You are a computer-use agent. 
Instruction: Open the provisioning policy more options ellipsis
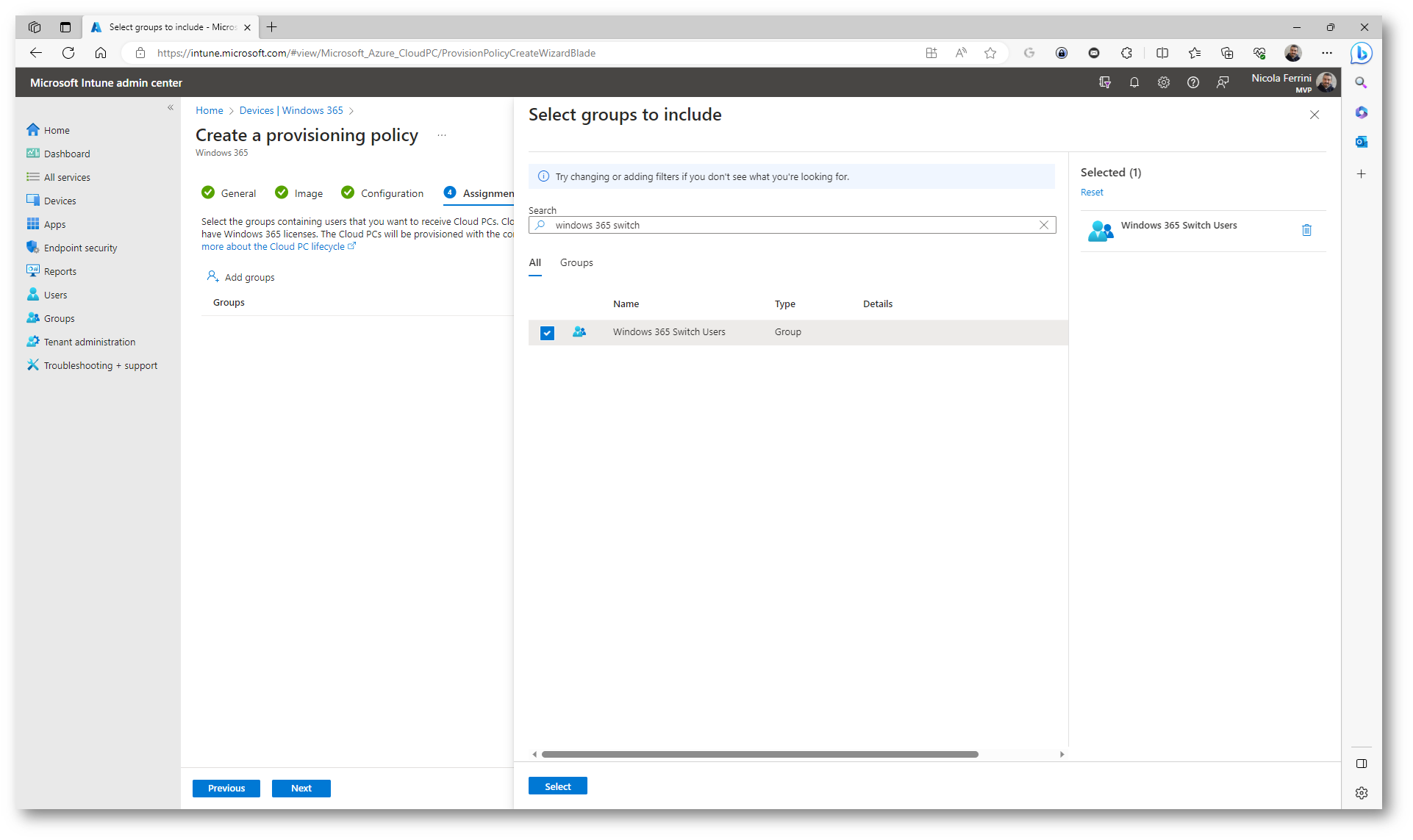coord(442,135)
